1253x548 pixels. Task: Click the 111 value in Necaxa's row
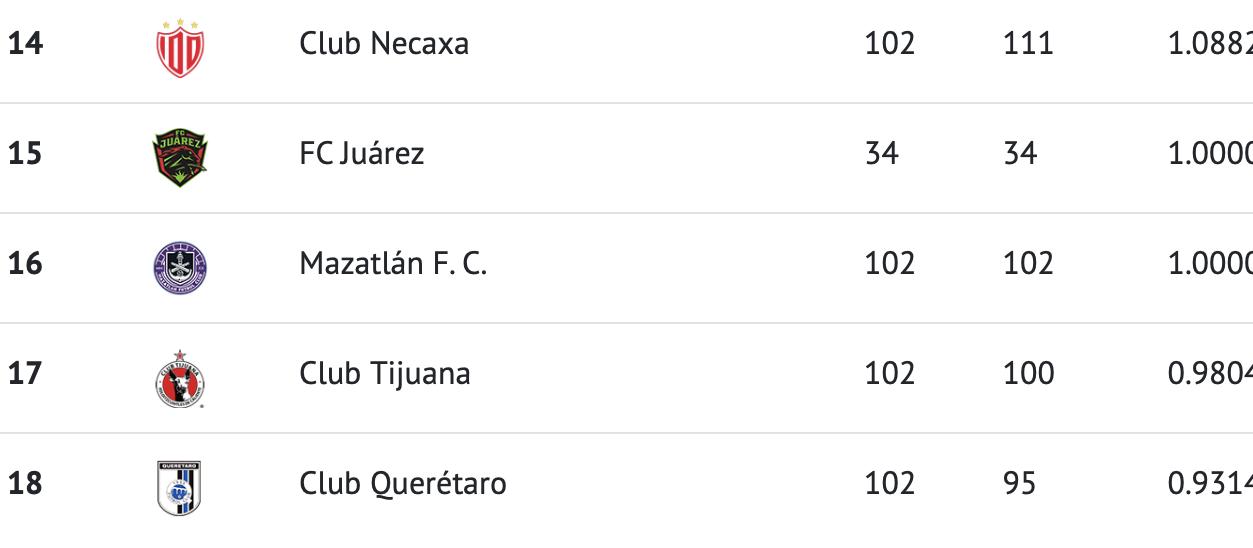(x=1028, y=44)
